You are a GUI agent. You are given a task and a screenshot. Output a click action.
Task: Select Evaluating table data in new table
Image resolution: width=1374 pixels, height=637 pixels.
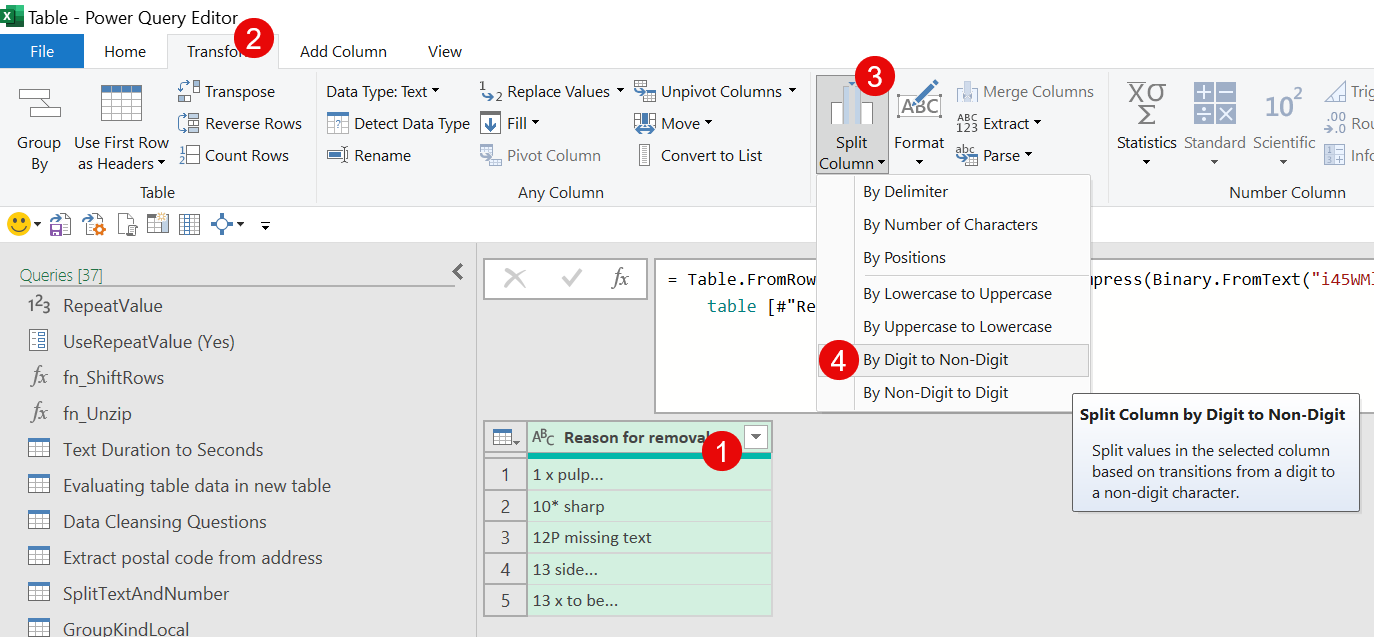196,486
